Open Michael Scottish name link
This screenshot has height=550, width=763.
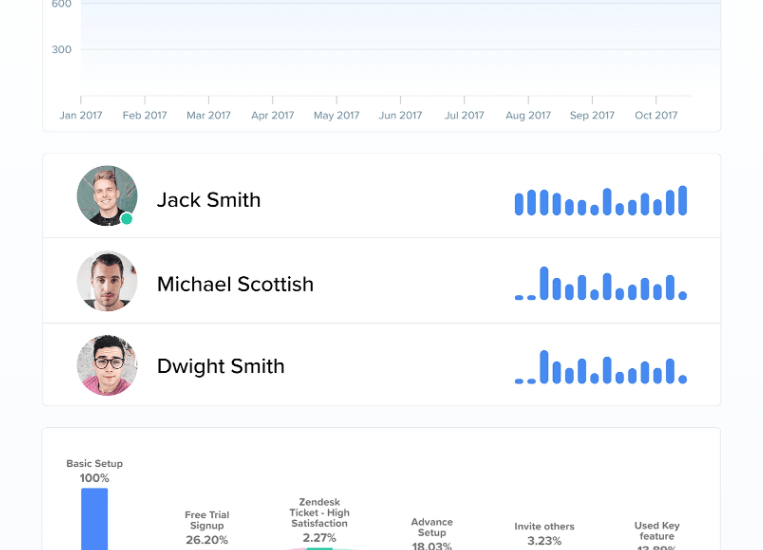pyautogui.click(x=235, y=284)
